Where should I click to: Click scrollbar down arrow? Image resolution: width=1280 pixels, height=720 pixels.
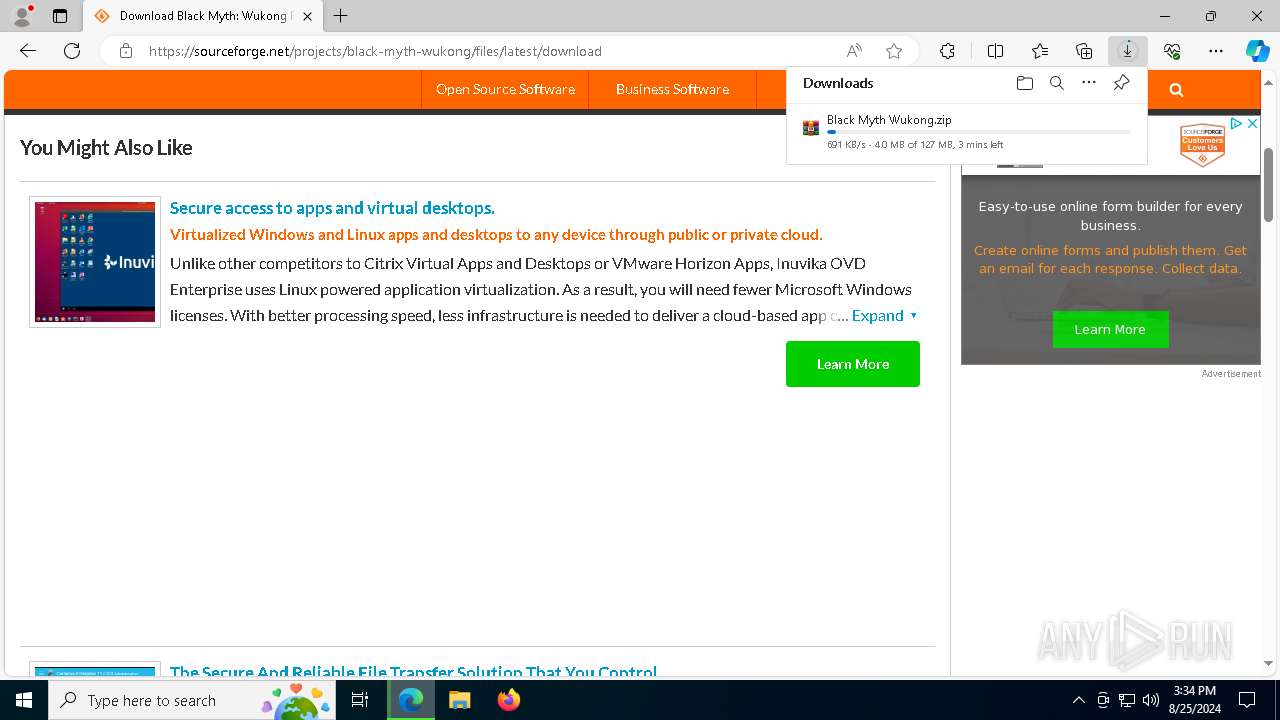pyautogui.click(x=1269, y=663)
